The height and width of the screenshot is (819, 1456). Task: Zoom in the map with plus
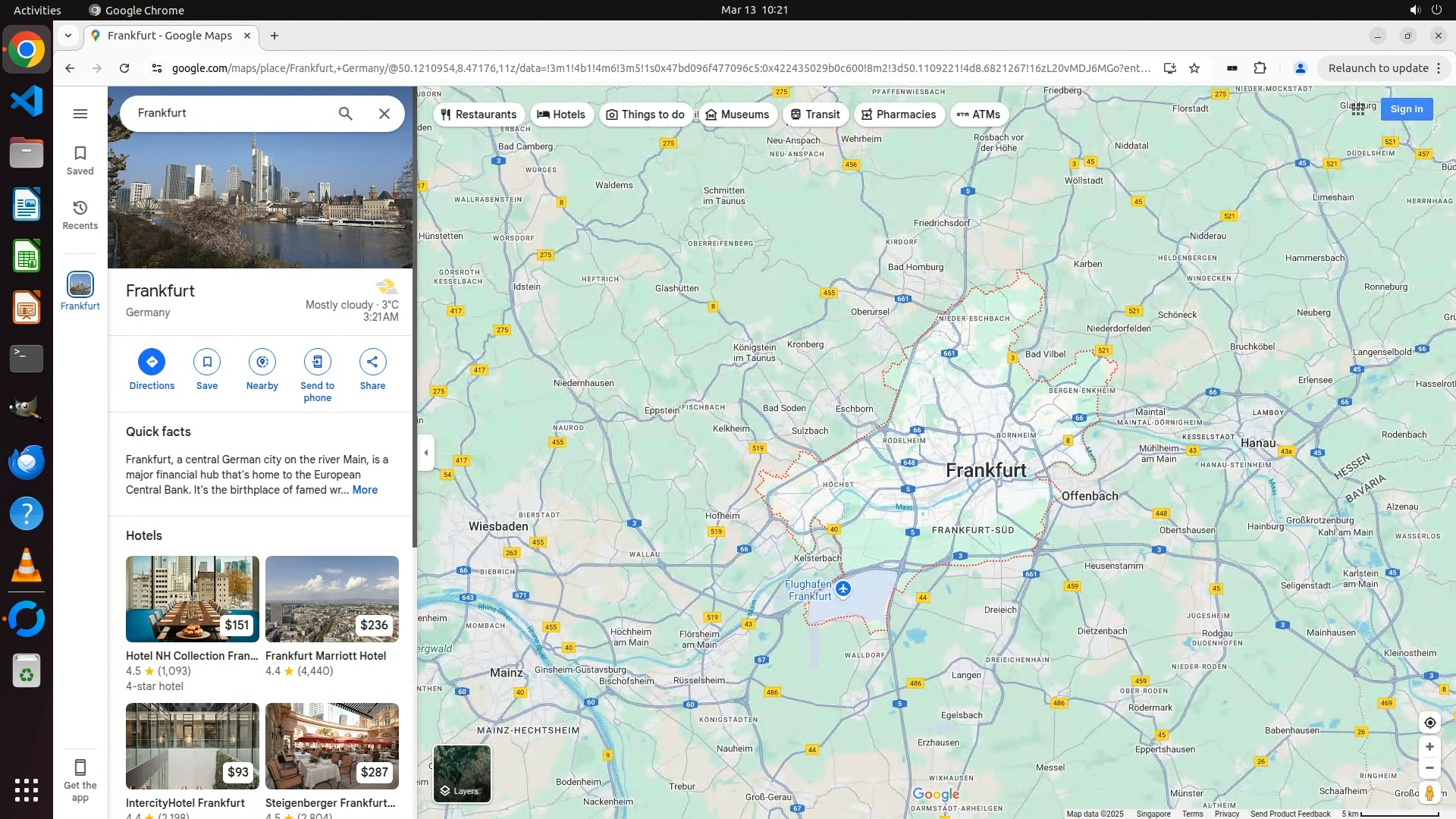tap(1429, 747)
